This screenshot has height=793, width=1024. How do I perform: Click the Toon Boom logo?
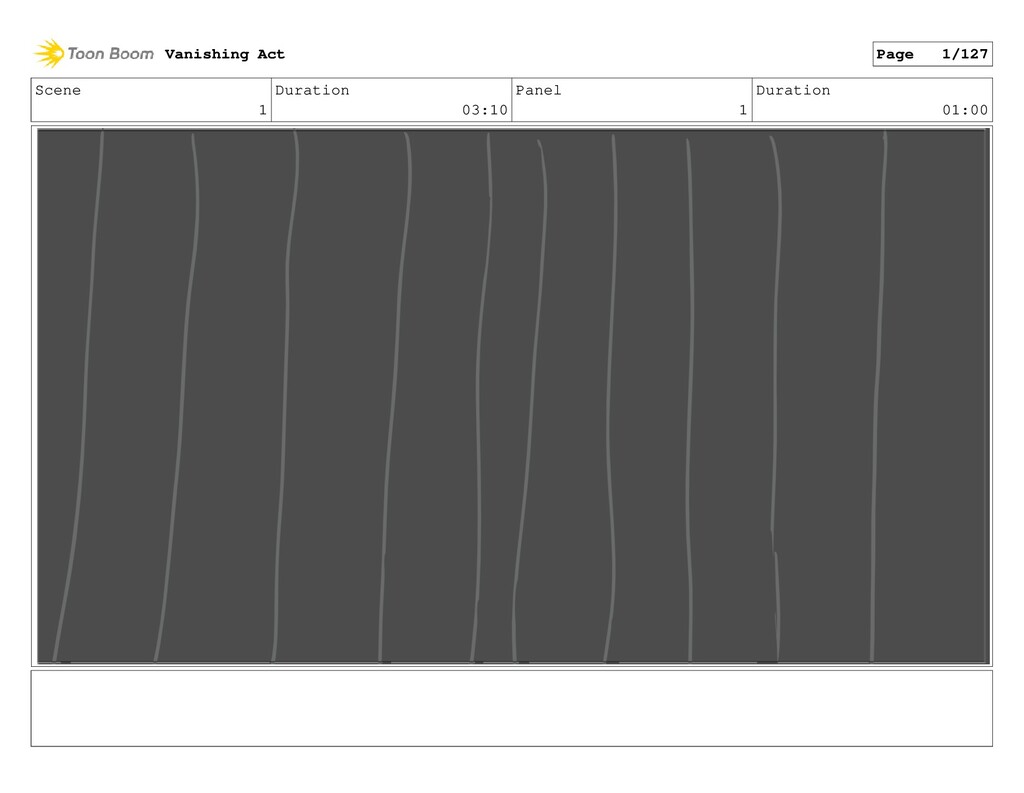click(93, 54)
